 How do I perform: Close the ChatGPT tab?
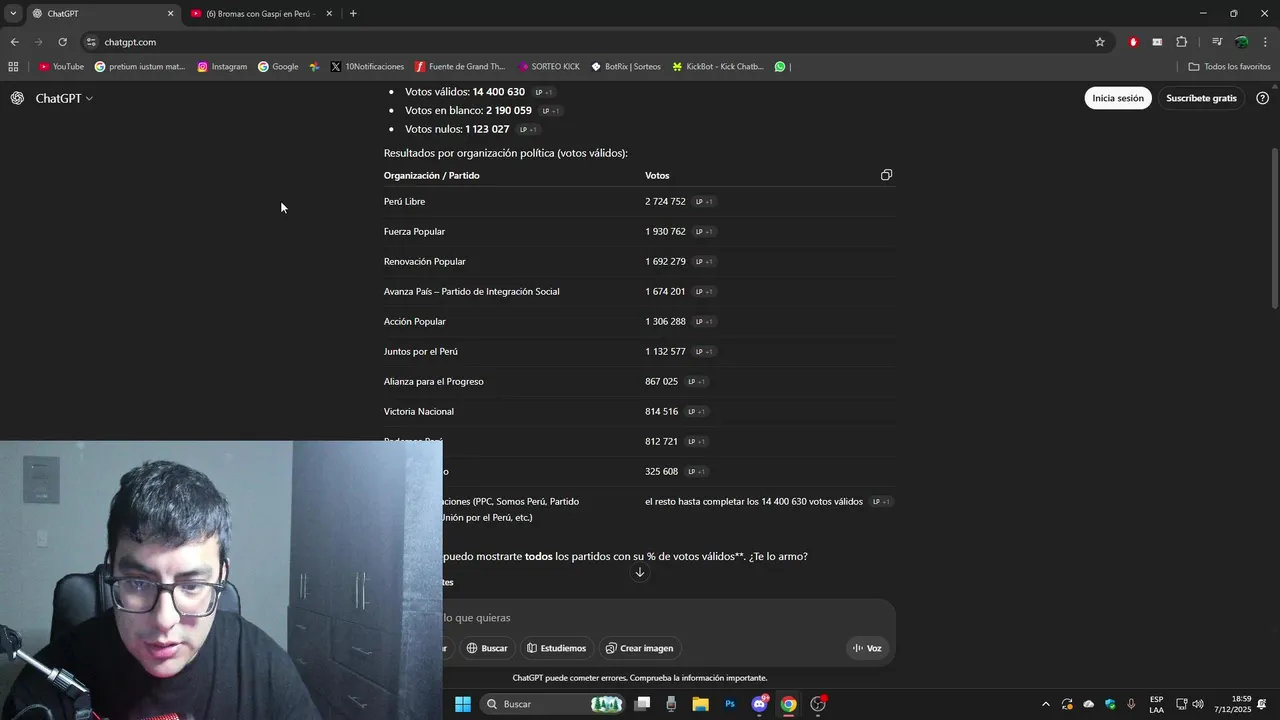170,14
